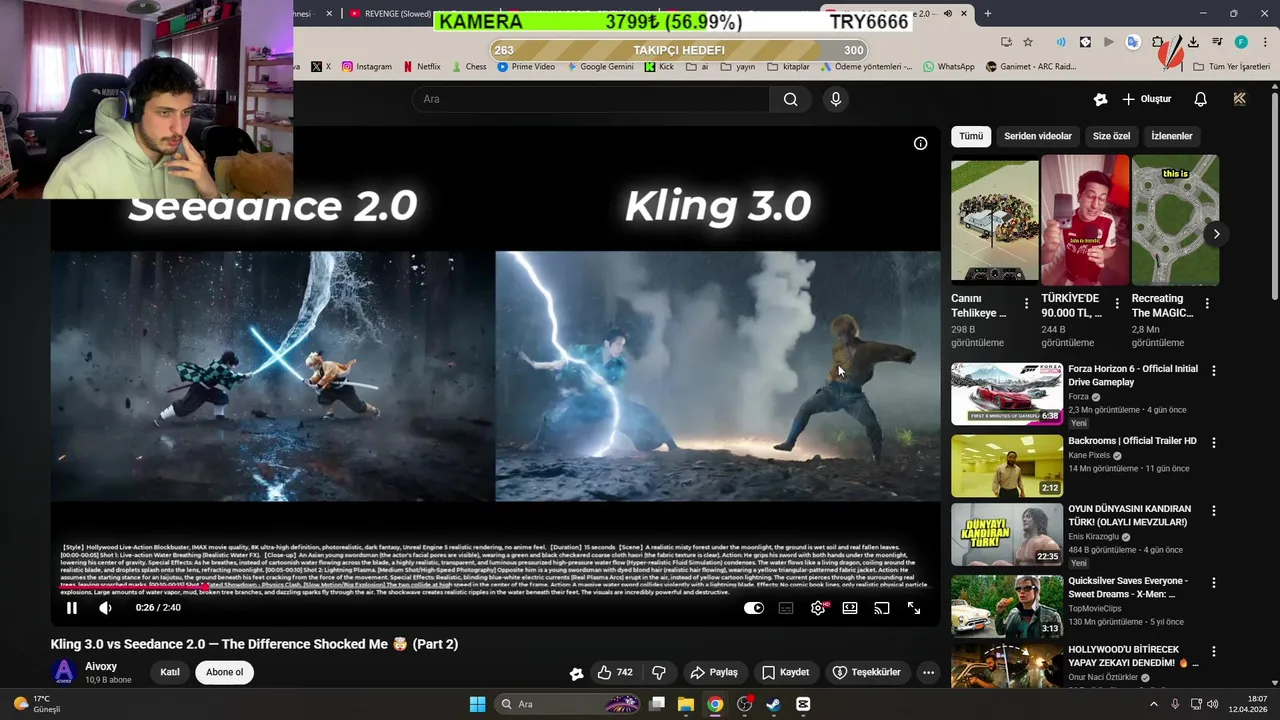
Task: Pause the video playback
Action: click(72, 608)
